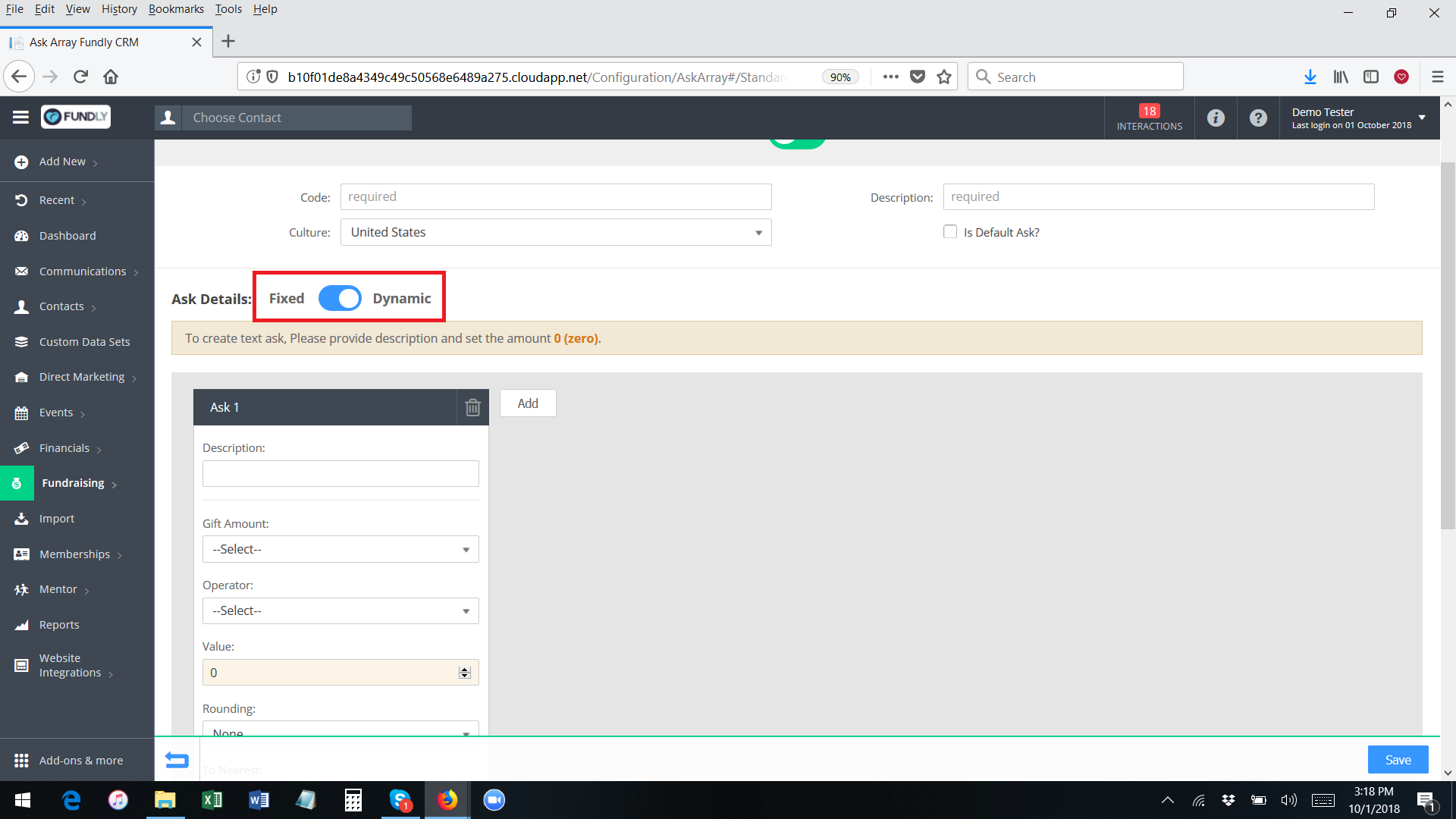Increment the Value spinner
Viewport: 1456px width, 819px height.
point(465,669)
